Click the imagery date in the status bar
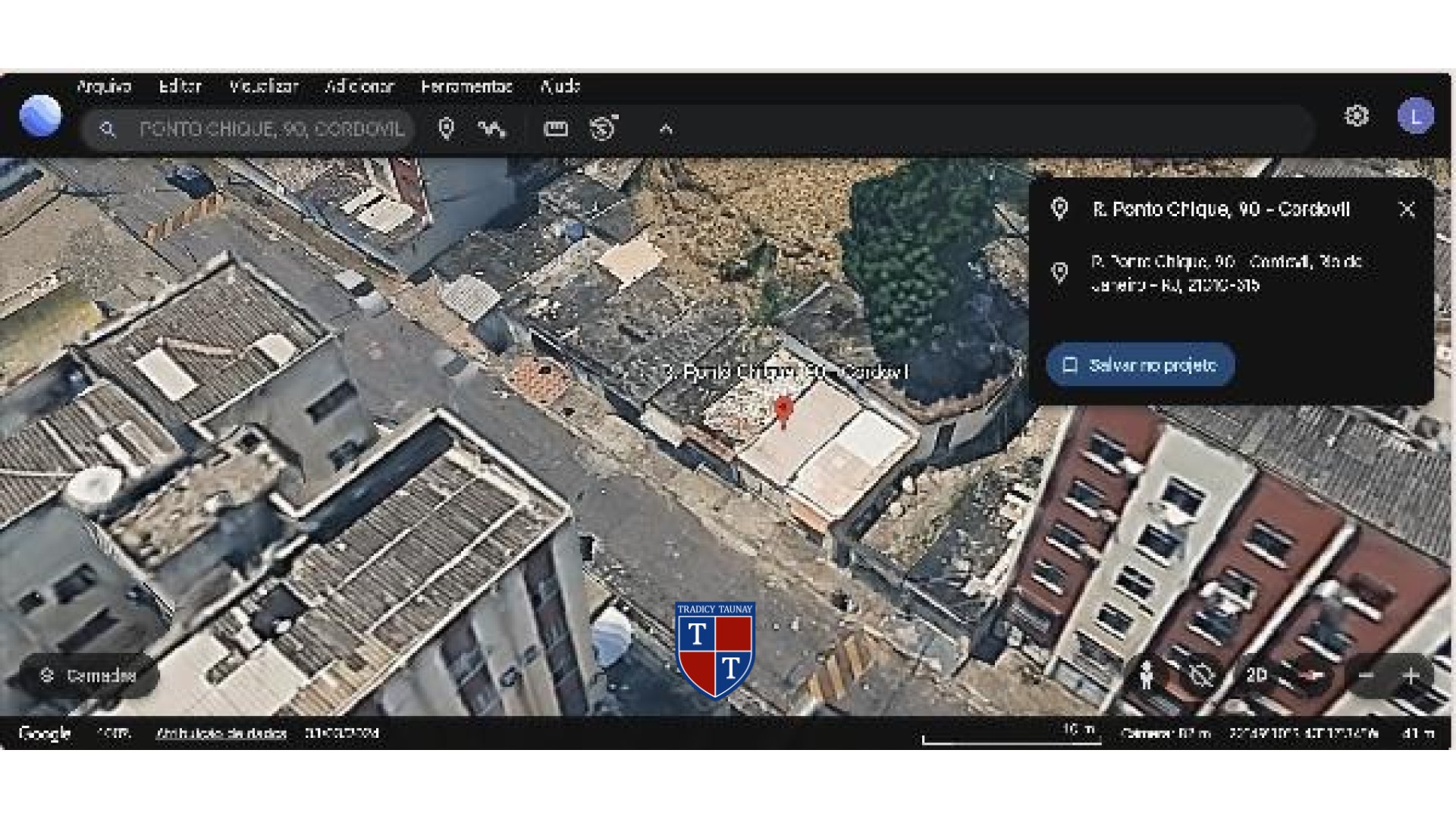 342,733
